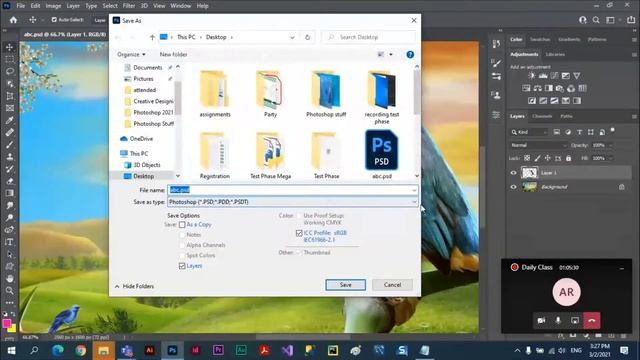This screenshot has height=360, width=640.
Task: Open the Save As dialog help icon
Action: pos(410,54)
